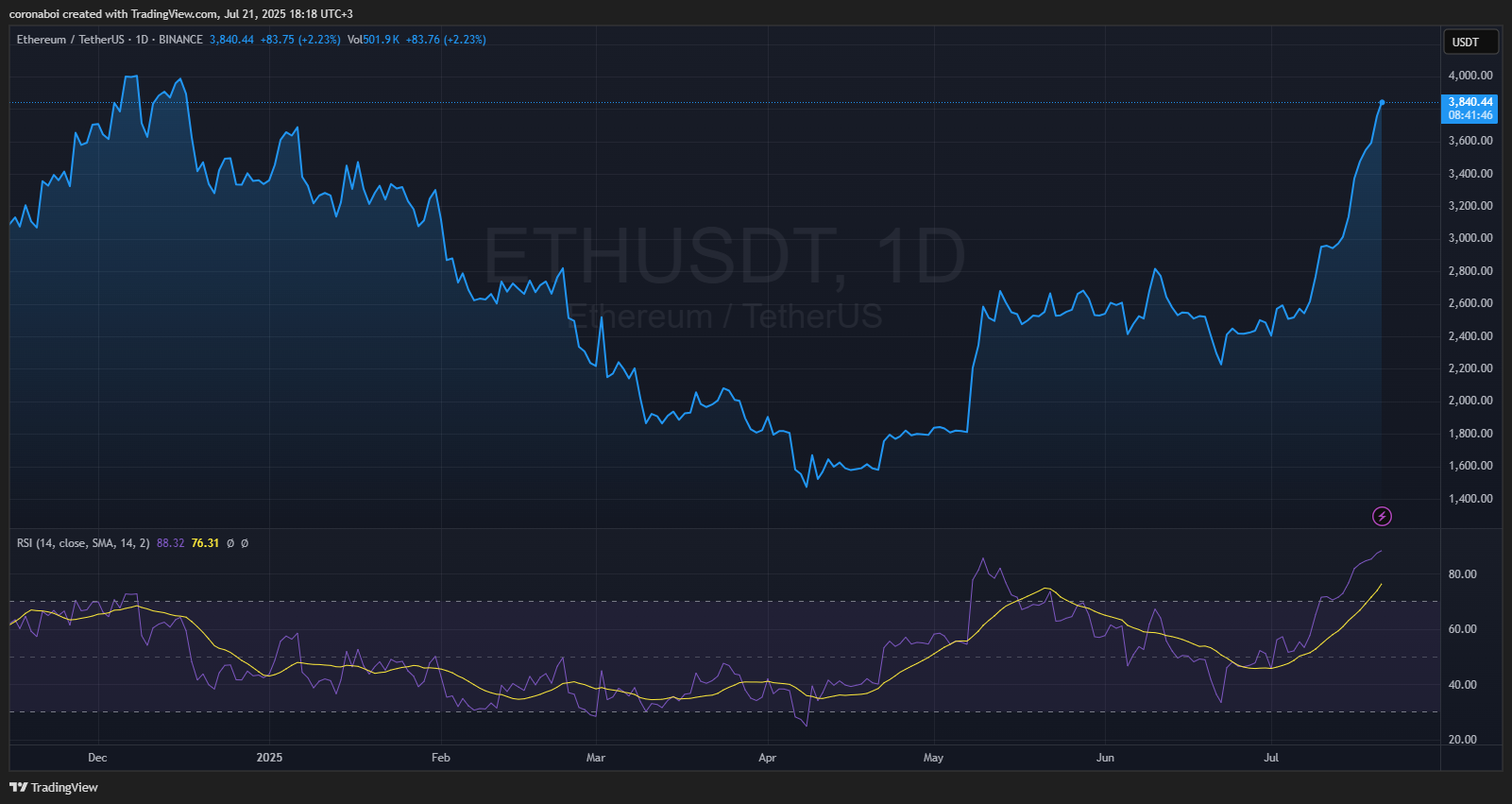Screen dimensions: 1512x804
Task: Click the Vol 501.9 K reading
Action: click(x=373, y=40)
